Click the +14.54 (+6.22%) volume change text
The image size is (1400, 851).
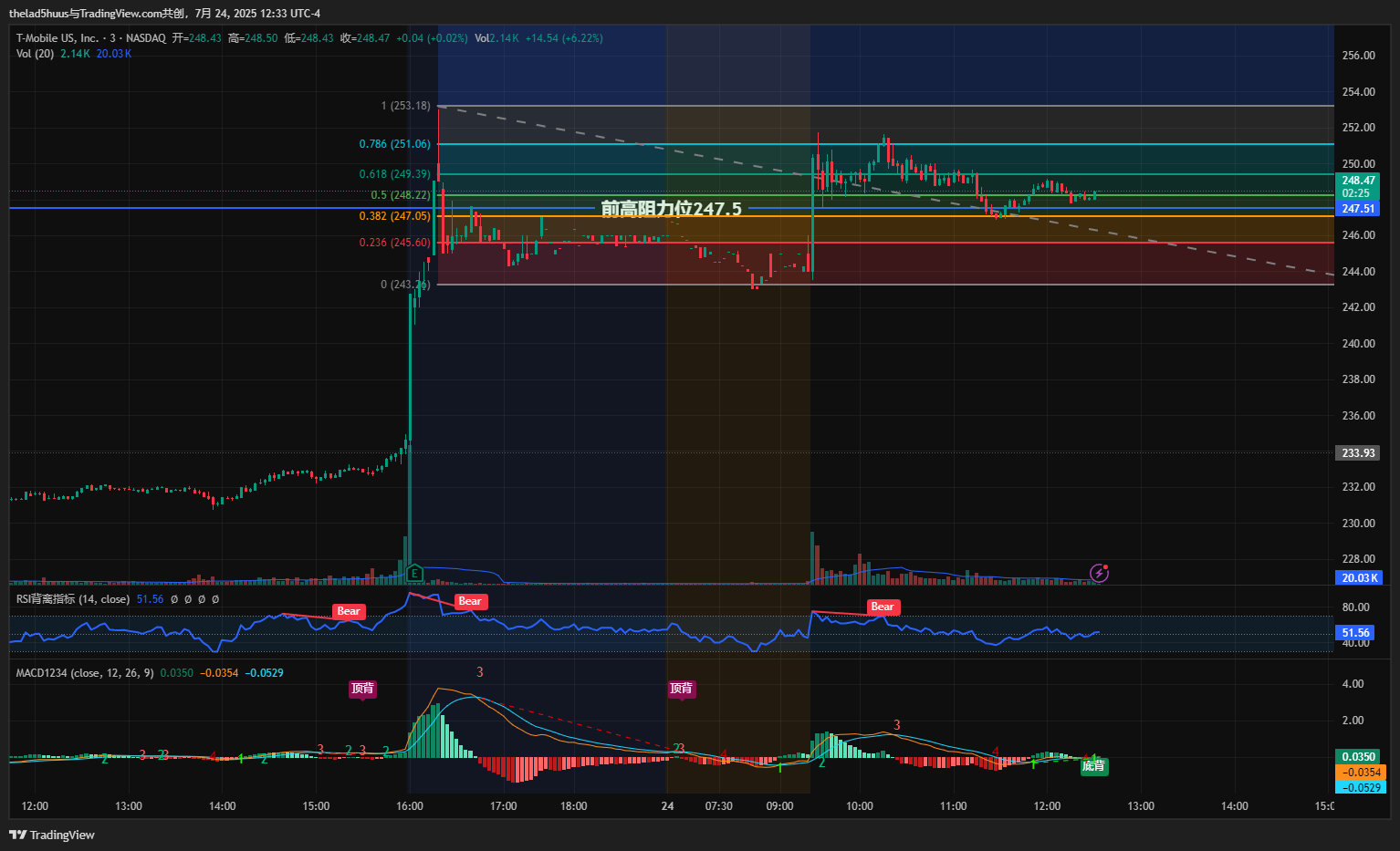(564, 38)
